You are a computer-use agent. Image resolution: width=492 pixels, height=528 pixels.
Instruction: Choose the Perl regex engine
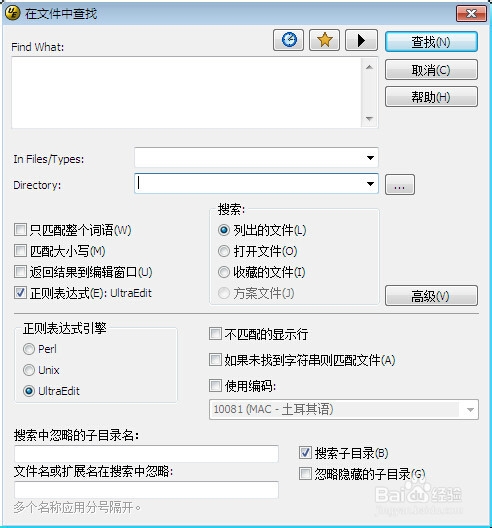29,349
